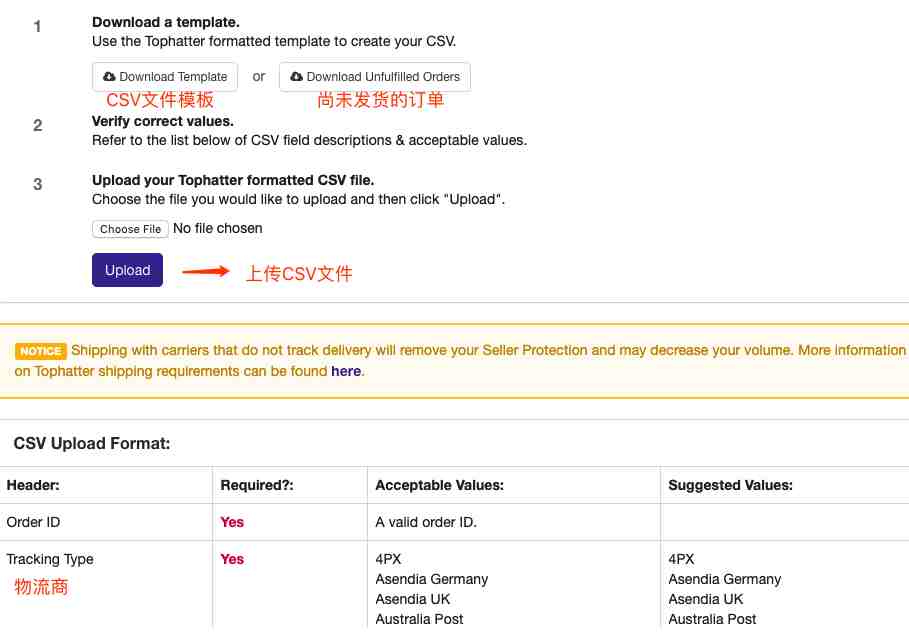Open the Choose File picker
Viewport: 909px width, 636px height.
[130, 229]
